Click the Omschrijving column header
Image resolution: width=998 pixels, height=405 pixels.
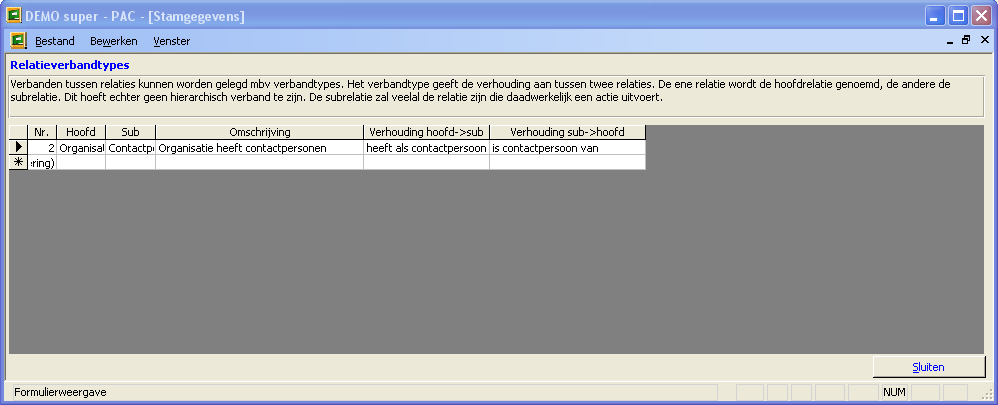click(x=260, y=132)
